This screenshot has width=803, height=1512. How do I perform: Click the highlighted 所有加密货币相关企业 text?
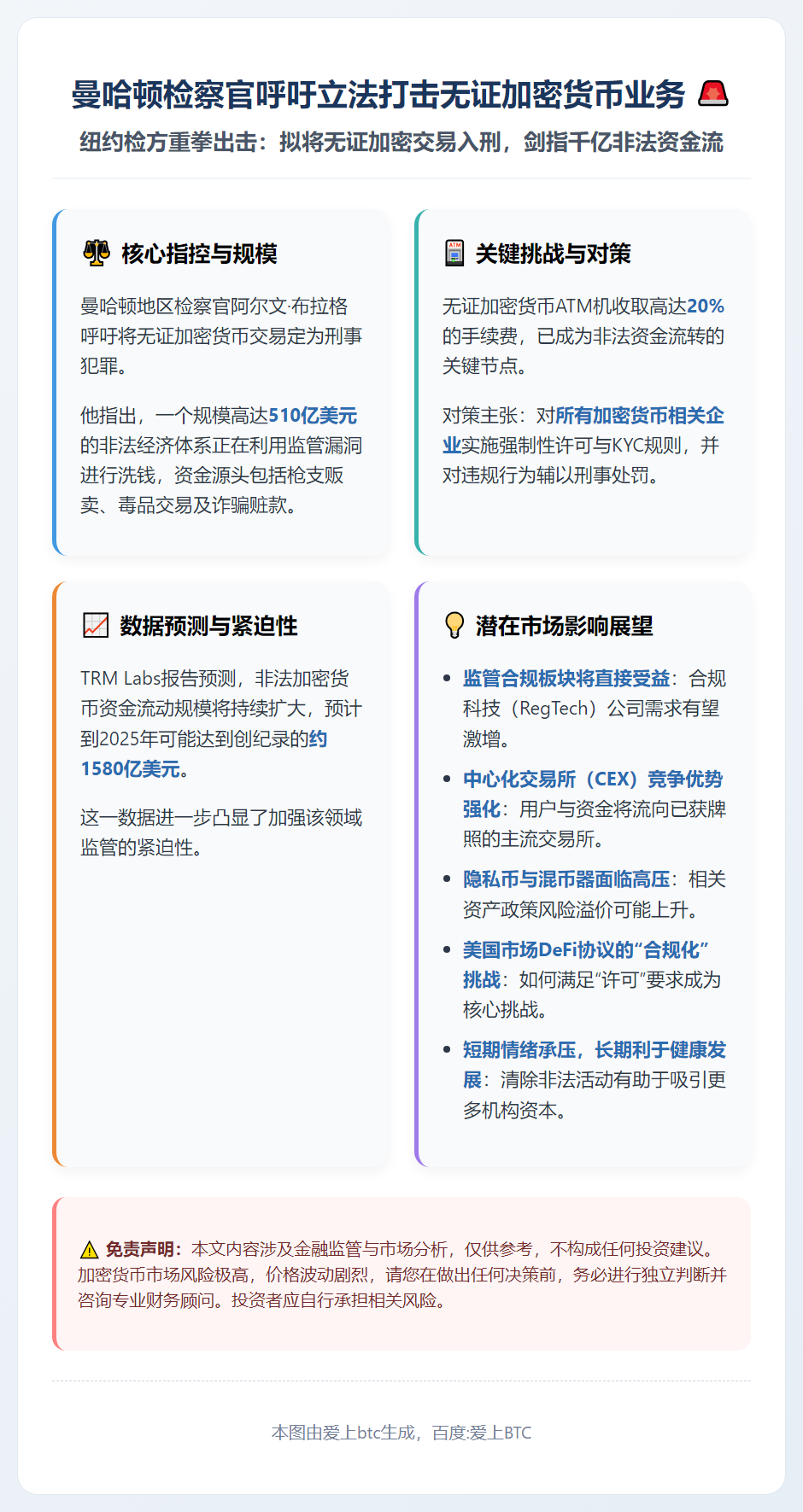pos(583,430)
